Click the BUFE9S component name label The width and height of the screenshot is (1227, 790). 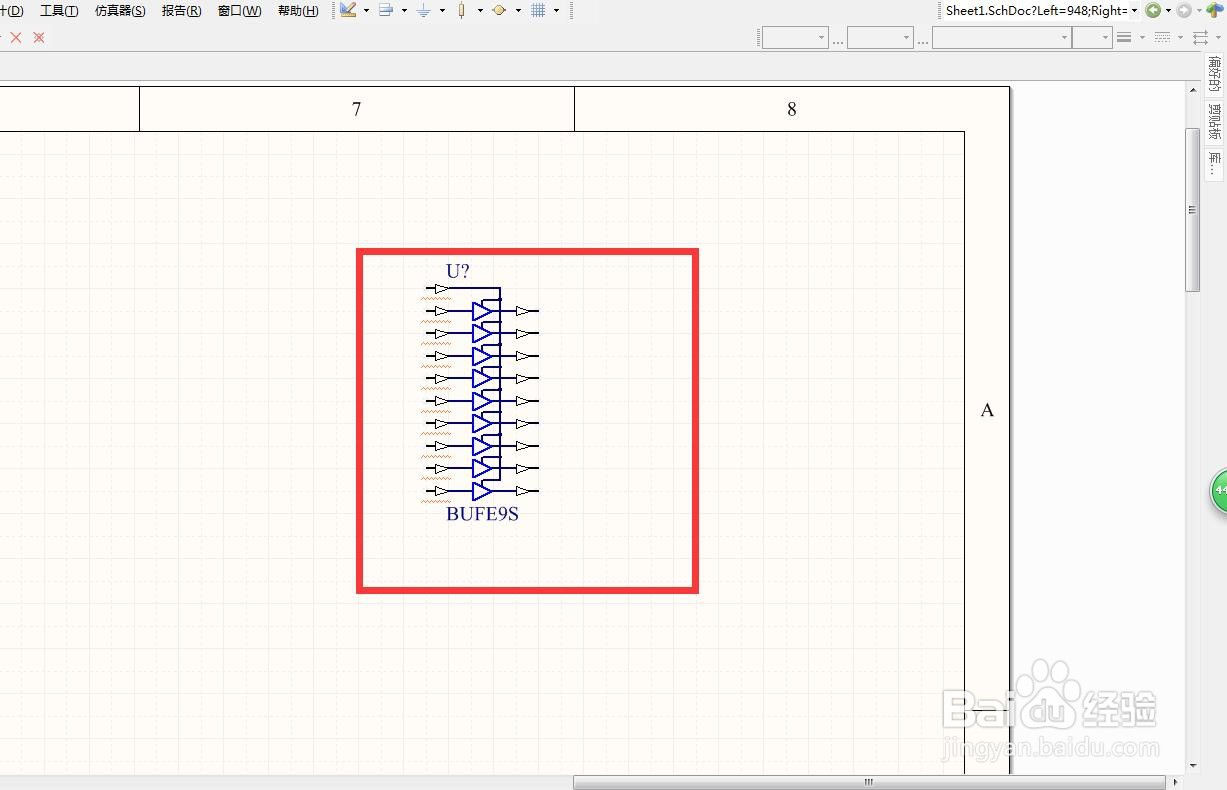click(482, 515)
